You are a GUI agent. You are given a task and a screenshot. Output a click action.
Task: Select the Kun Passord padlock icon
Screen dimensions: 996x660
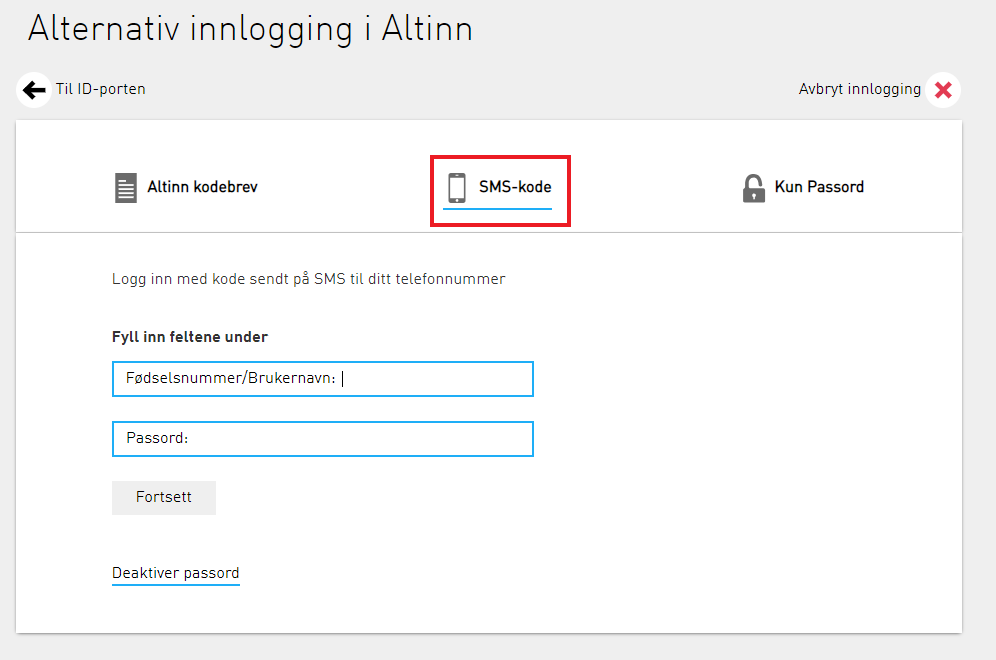[753, 188]
